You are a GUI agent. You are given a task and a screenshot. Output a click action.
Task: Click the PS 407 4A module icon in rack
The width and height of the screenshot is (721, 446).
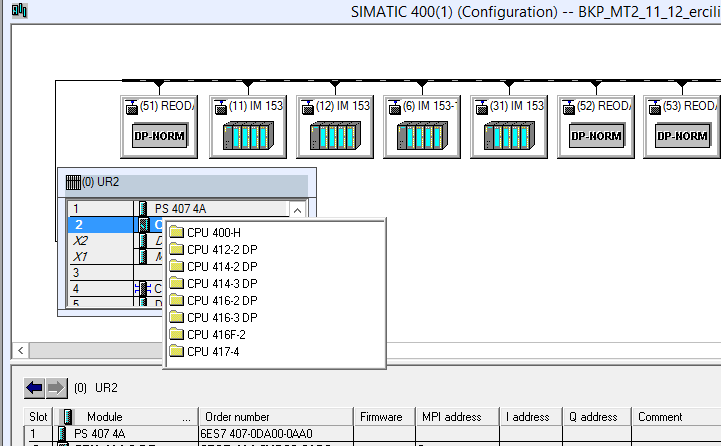point(143,209)
